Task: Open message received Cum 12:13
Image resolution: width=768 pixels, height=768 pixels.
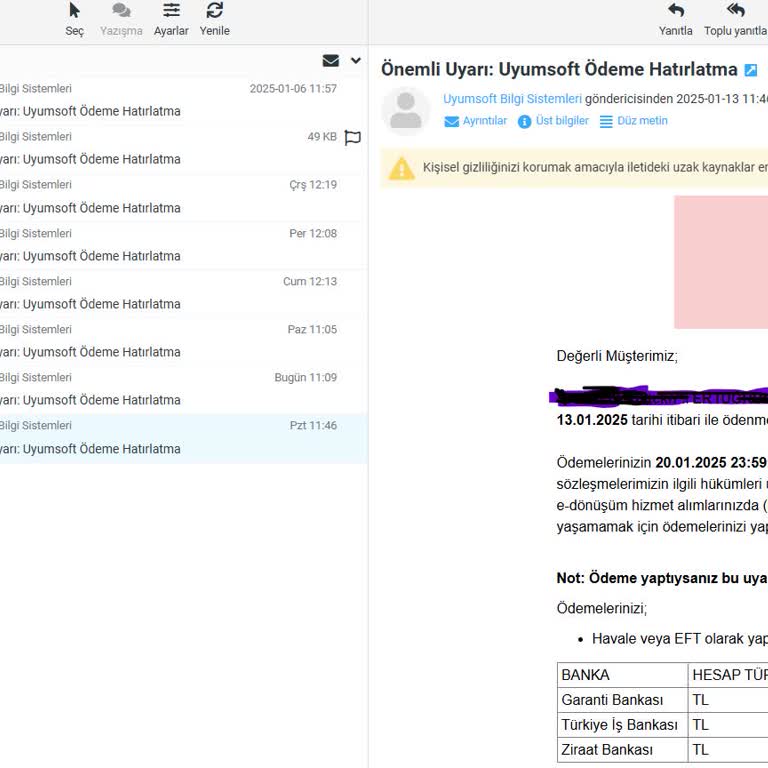Action: tap(183, 292)
